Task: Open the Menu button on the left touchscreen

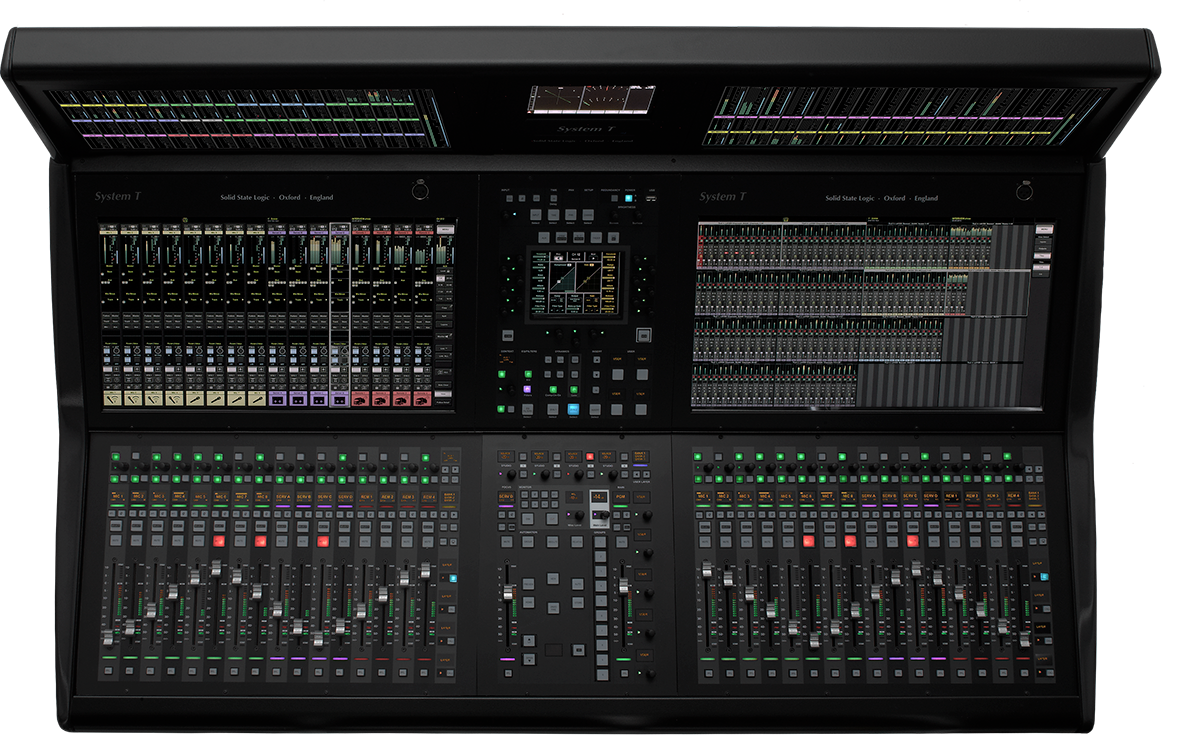Action: coord(444,229)
